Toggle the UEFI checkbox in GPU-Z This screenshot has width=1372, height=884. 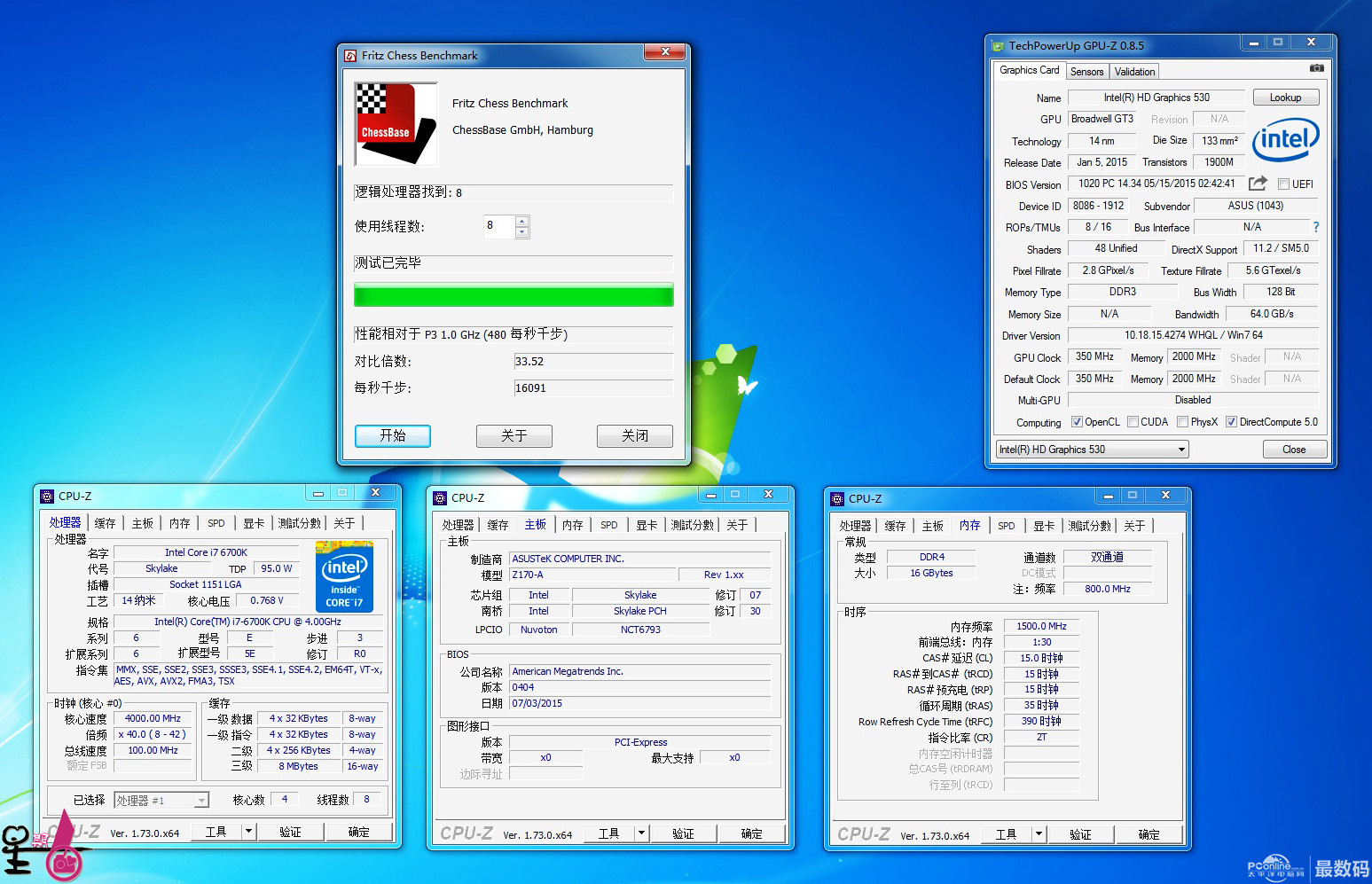1283,184
